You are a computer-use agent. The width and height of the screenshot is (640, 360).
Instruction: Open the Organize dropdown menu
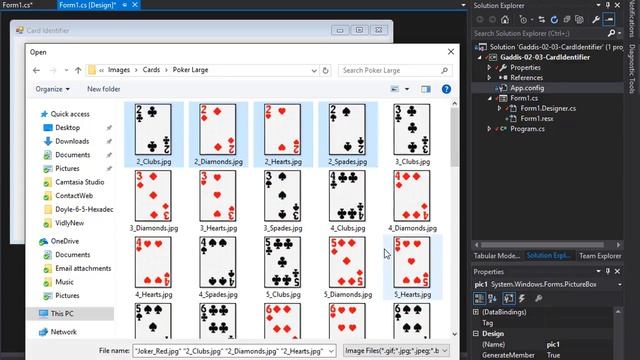(x=52, y=89)
